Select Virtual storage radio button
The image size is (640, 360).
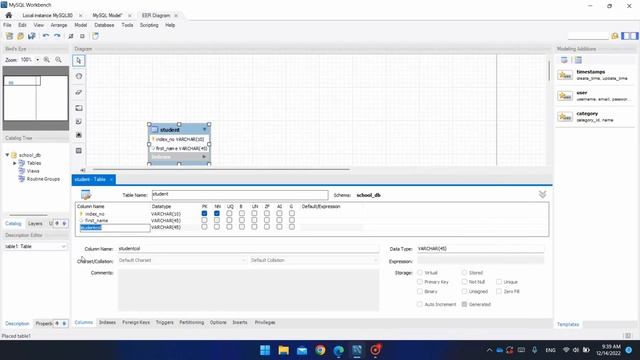coord(420,272)
